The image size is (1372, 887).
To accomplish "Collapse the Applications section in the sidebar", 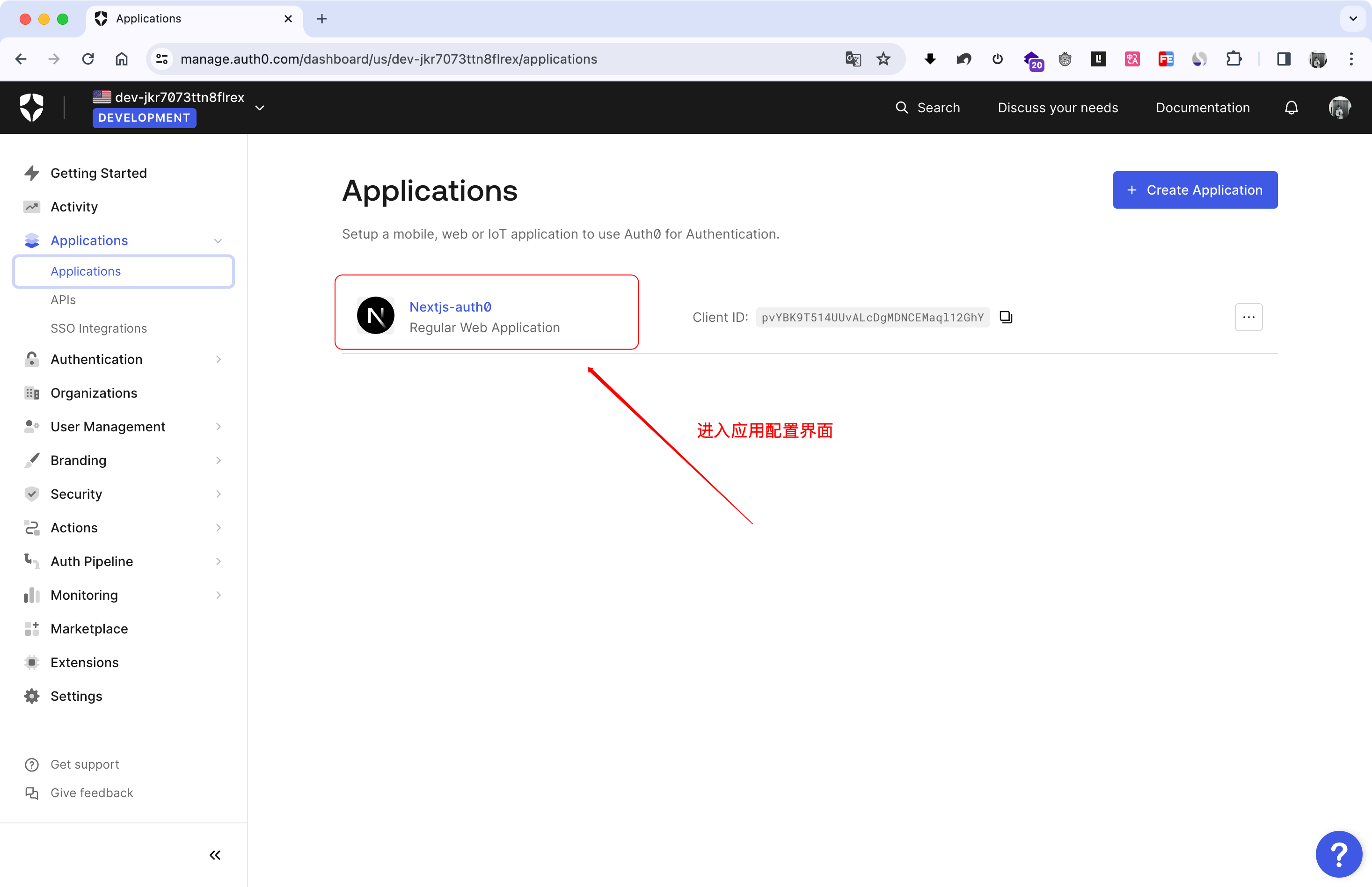I will click(x=218, y=240).
